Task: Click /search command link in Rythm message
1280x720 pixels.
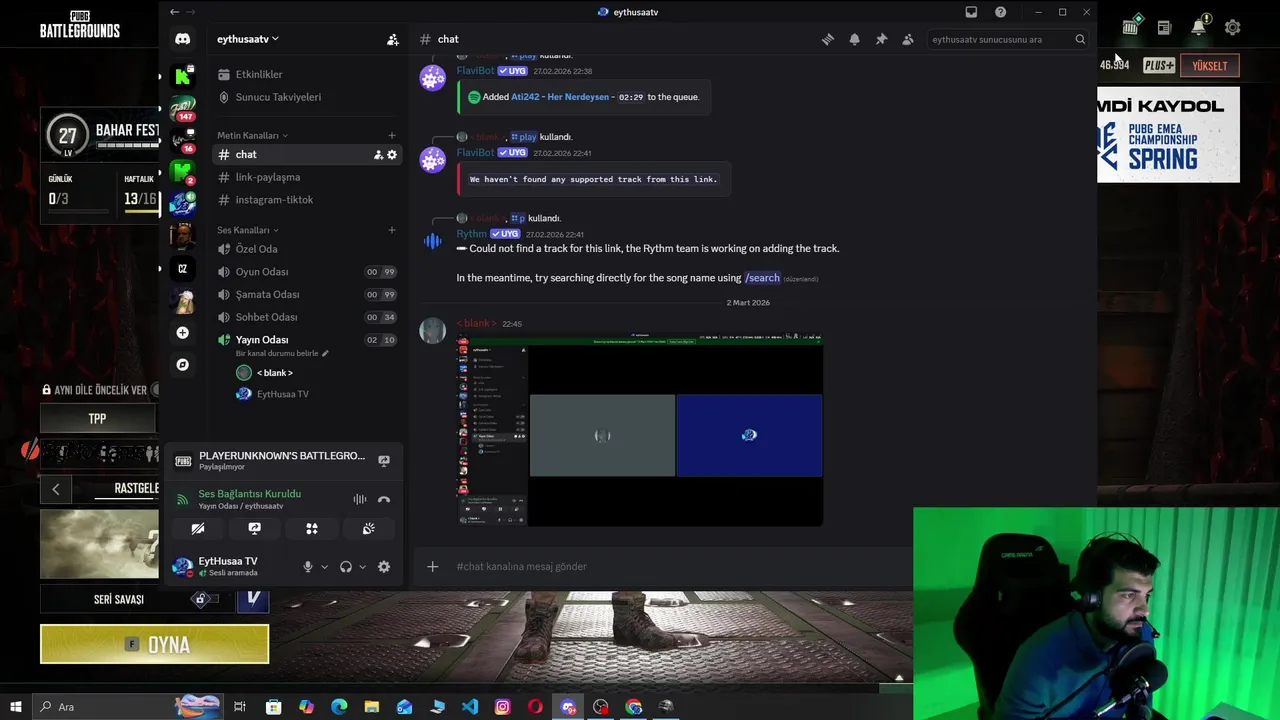Action: (762, 278)
